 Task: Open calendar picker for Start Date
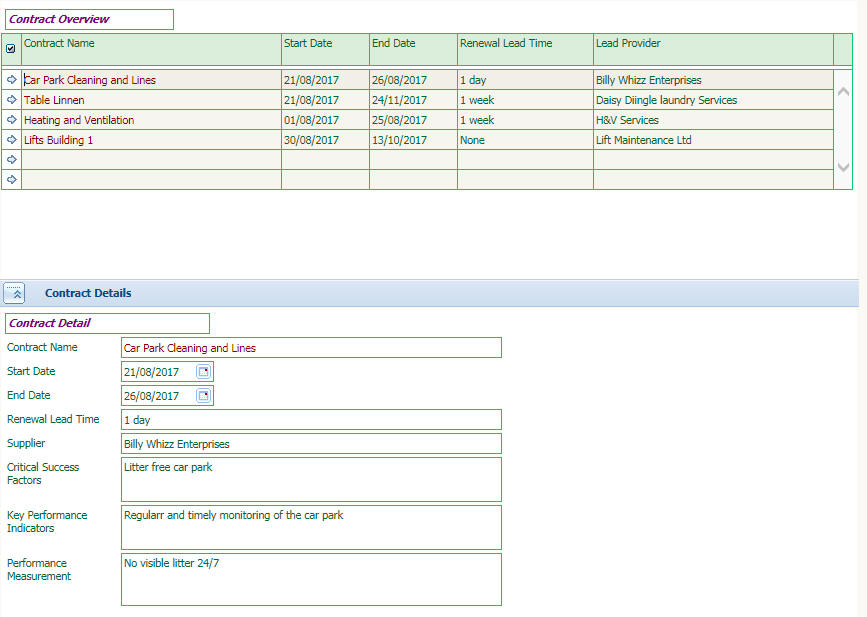pos(204,372)
